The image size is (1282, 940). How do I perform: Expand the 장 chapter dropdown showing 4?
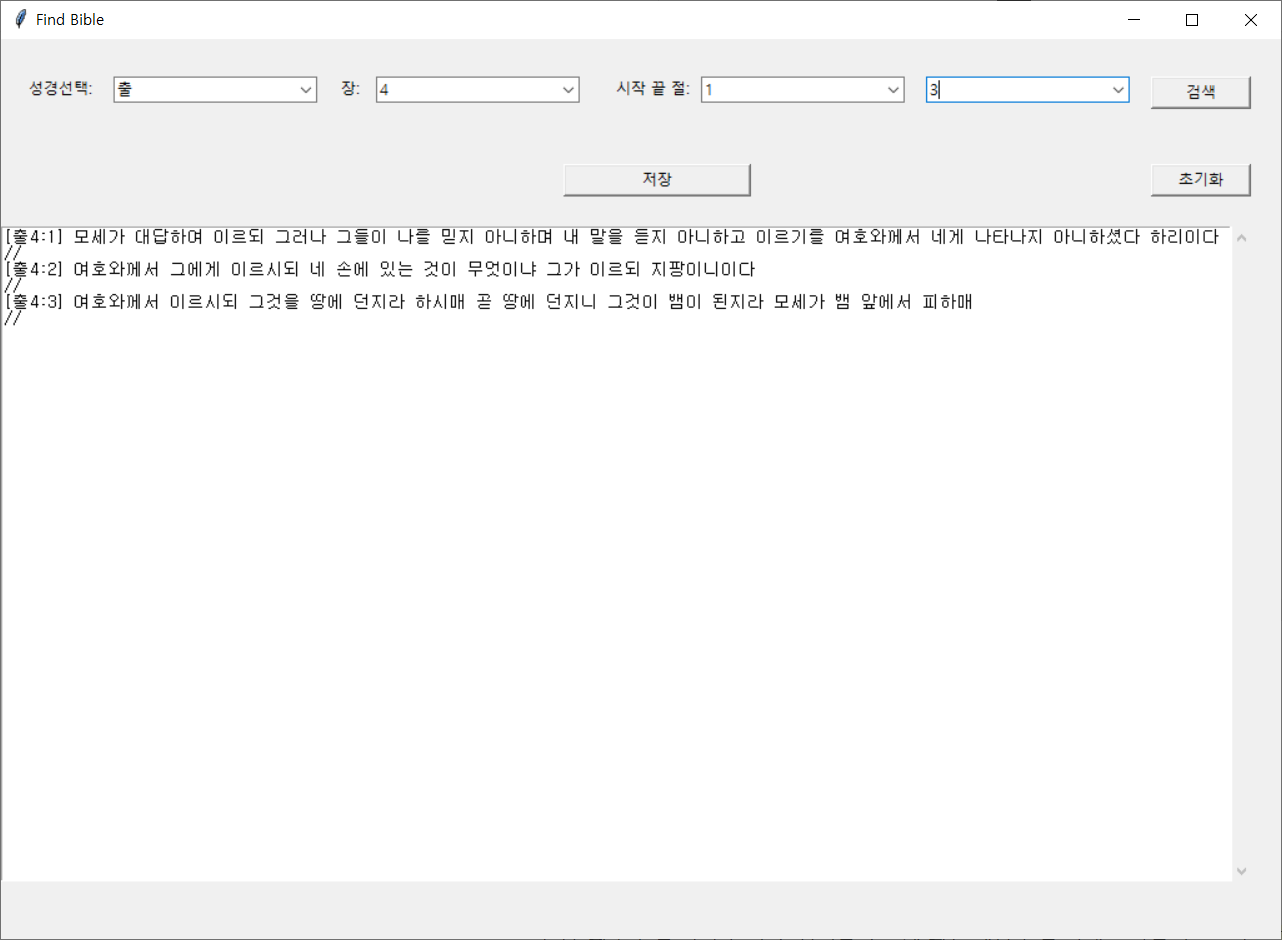point(568,89)
